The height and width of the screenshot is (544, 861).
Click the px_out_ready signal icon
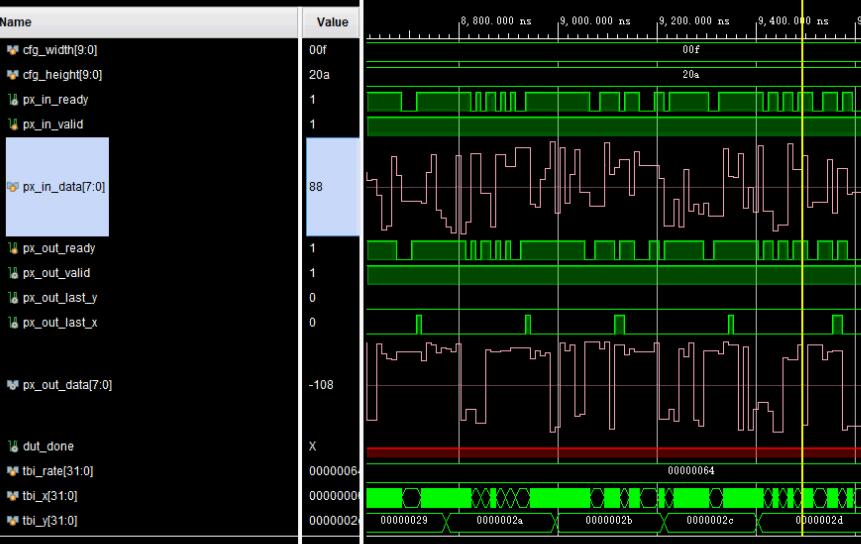pos(13,248)
